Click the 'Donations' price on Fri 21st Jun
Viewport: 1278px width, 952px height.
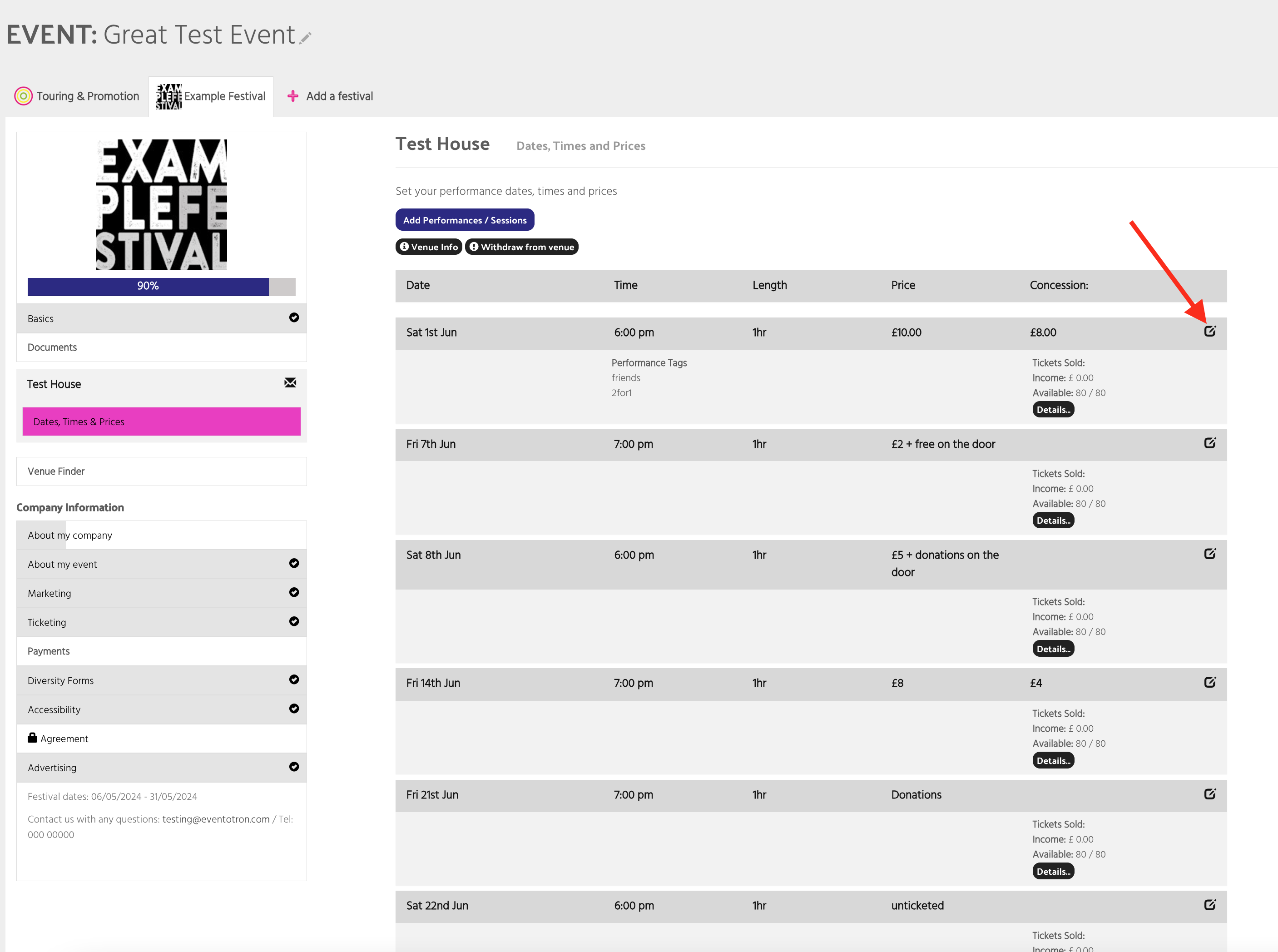pyautogui.click(x=916, y=795)
